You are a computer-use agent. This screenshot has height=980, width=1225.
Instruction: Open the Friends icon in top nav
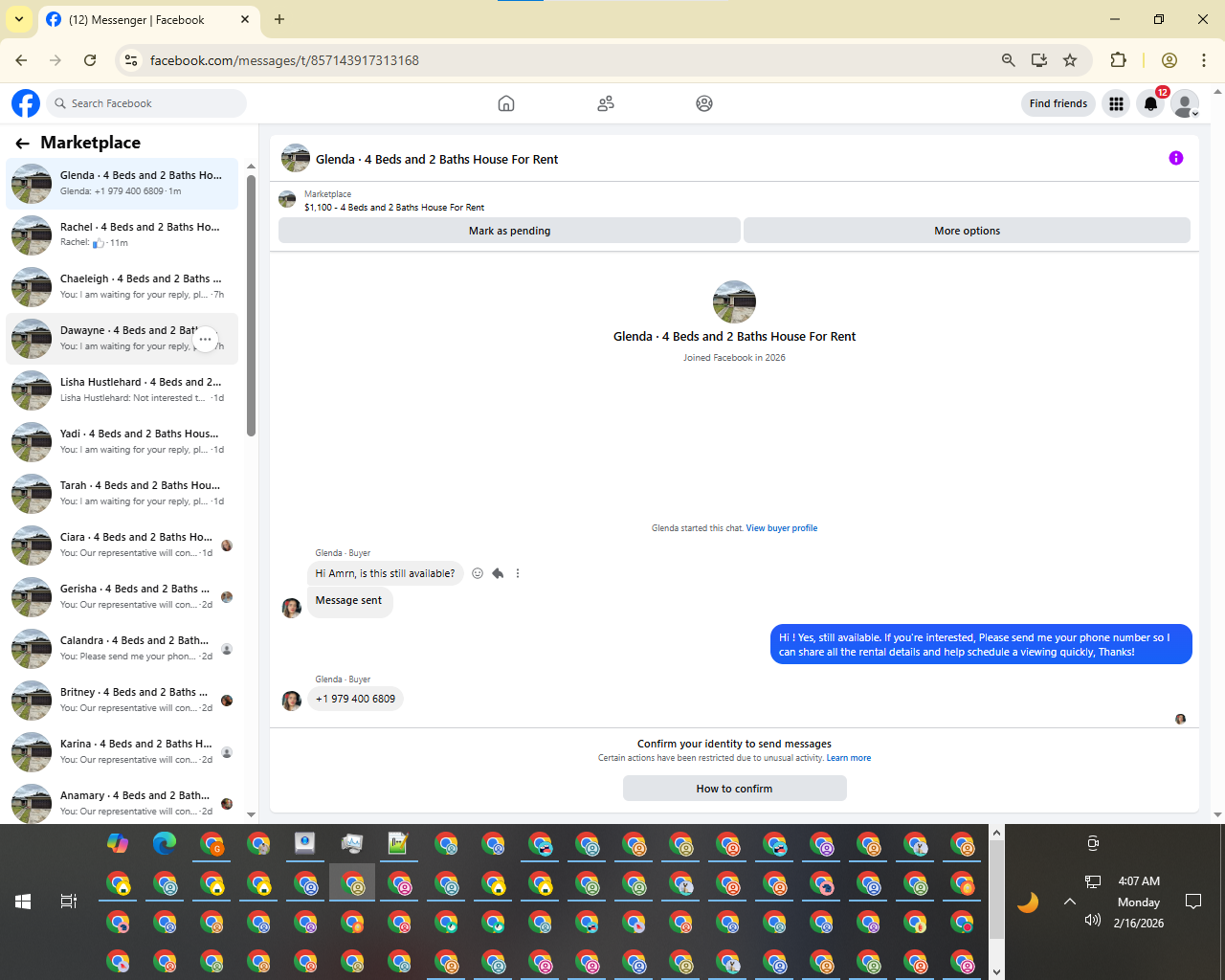pos(606,103)
